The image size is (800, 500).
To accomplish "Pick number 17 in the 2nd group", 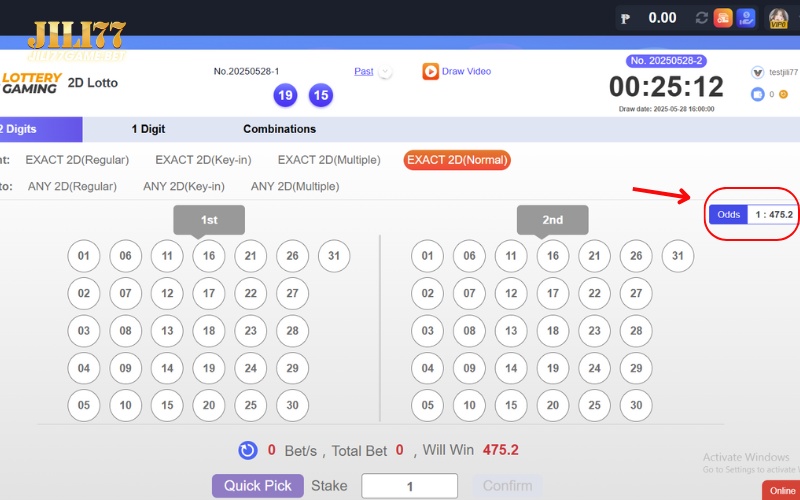I will [553, 293].
